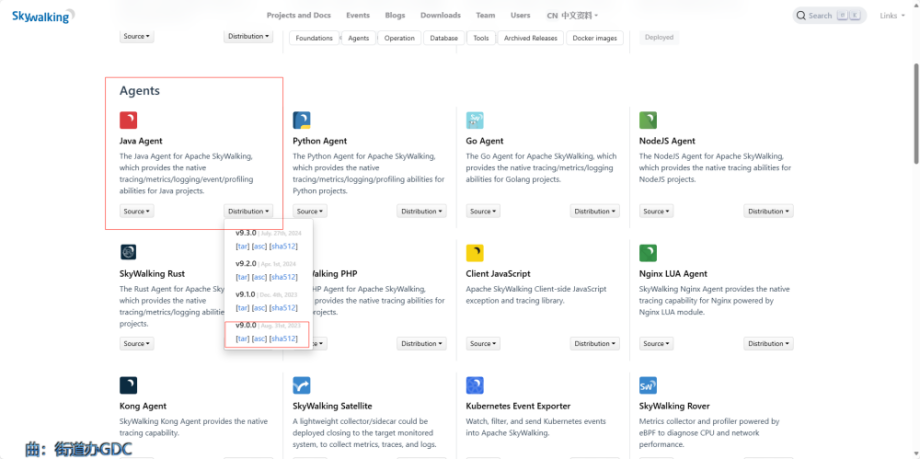Jump to the Foundations category
920x459 pixels.
[x=314, y=38]
